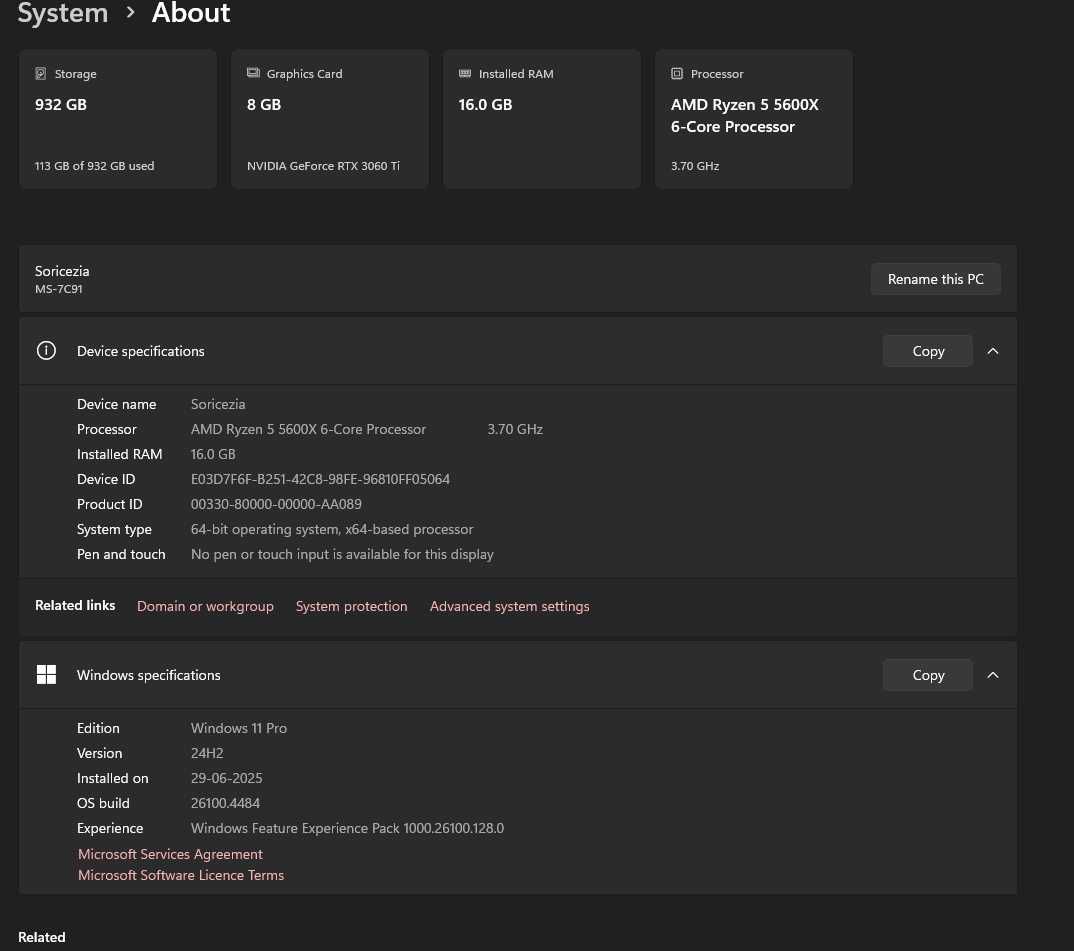
Task: Click the OS build value 26100.4484
Action: point(225,803)
